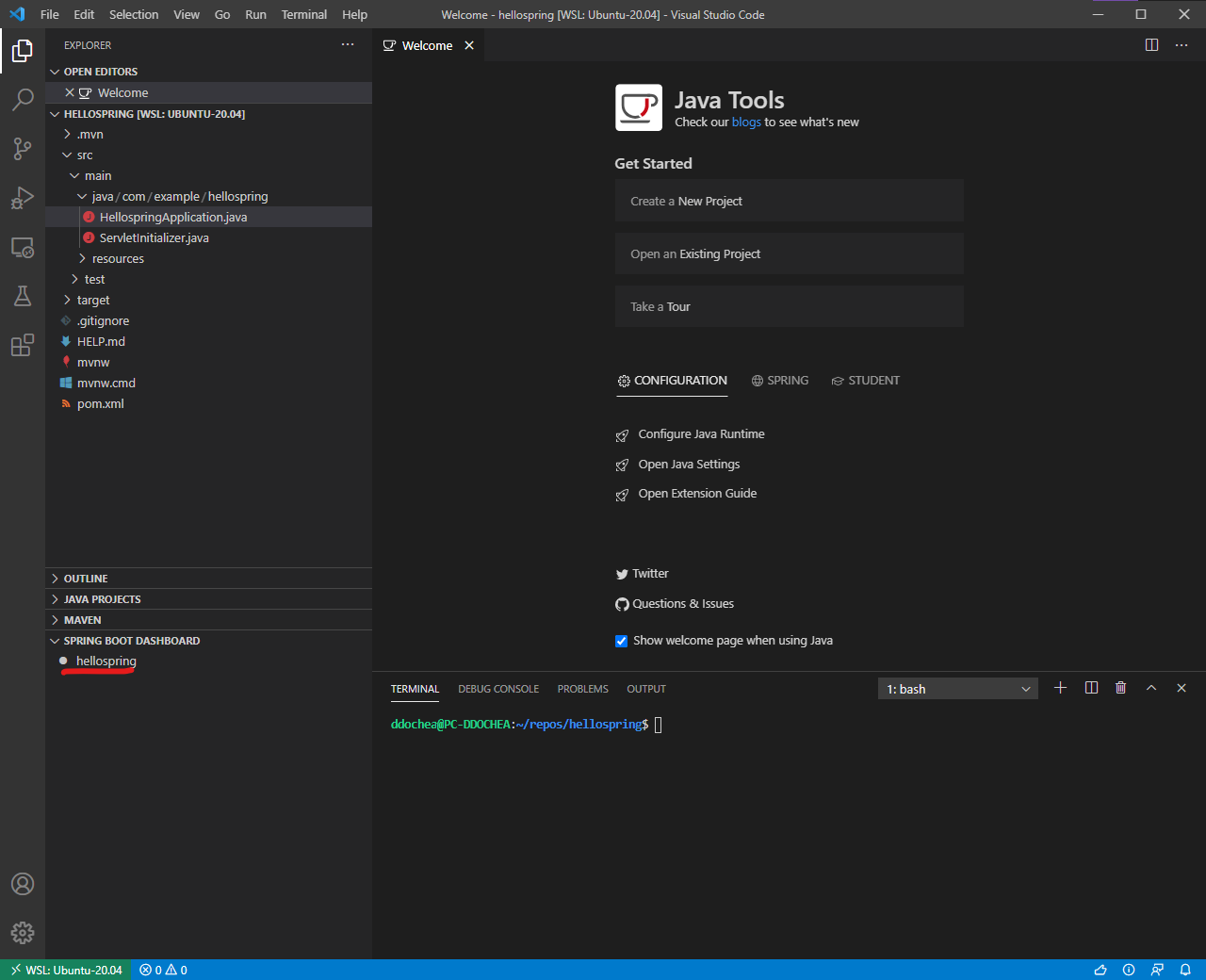Click the info circle icon in status bar

[x=1129, y=970]
